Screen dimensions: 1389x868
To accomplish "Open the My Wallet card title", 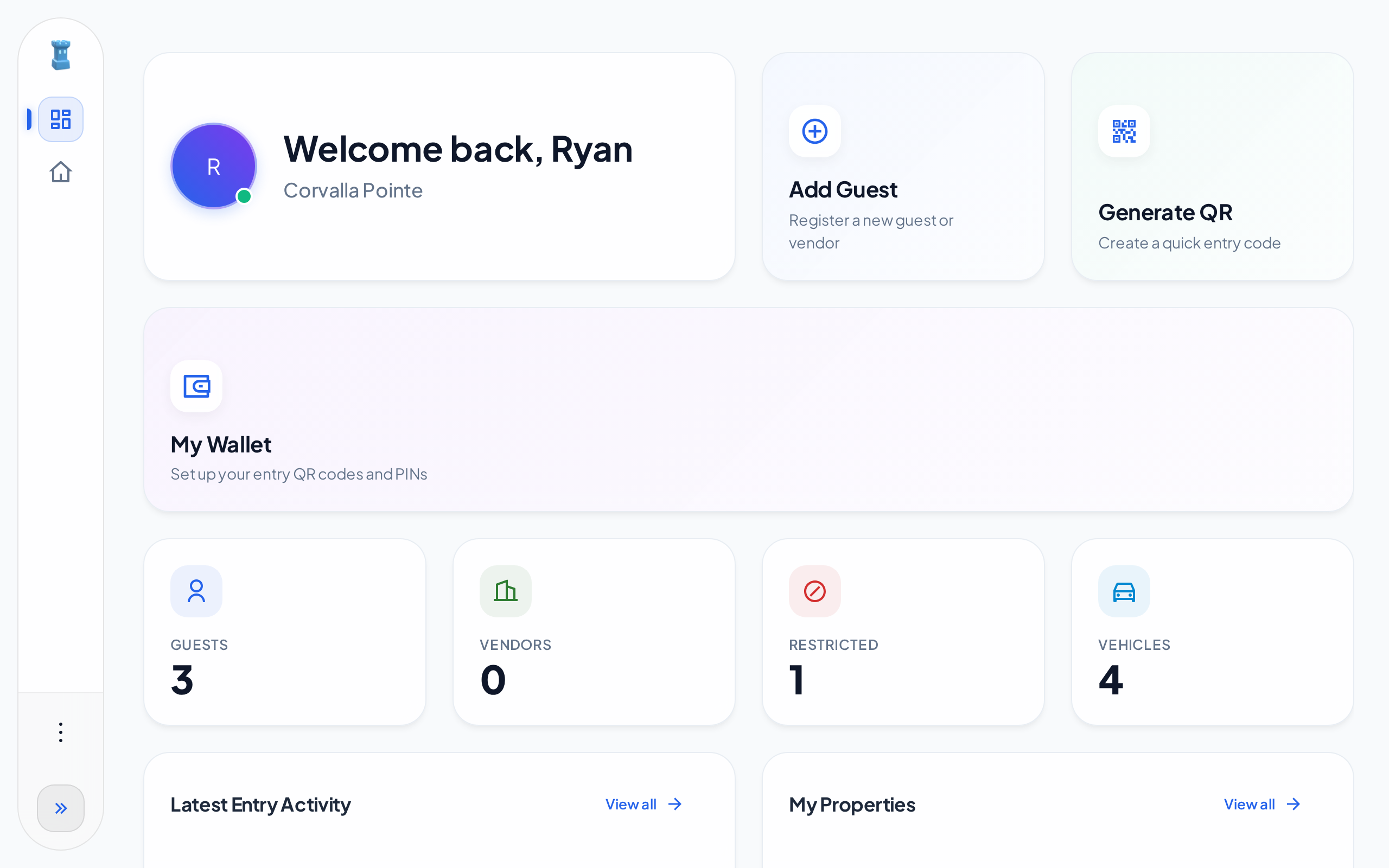I will pos(221,445).
